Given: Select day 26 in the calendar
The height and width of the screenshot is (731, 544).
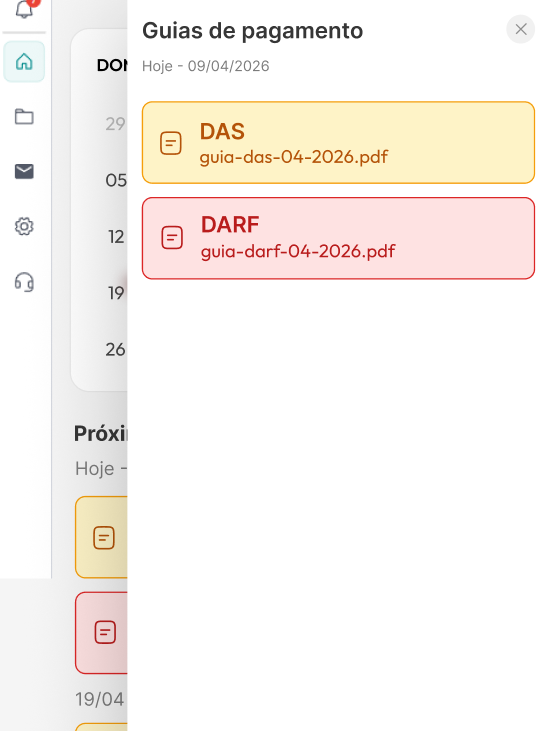Looking at the screenshot, I should tap(116, 350).
